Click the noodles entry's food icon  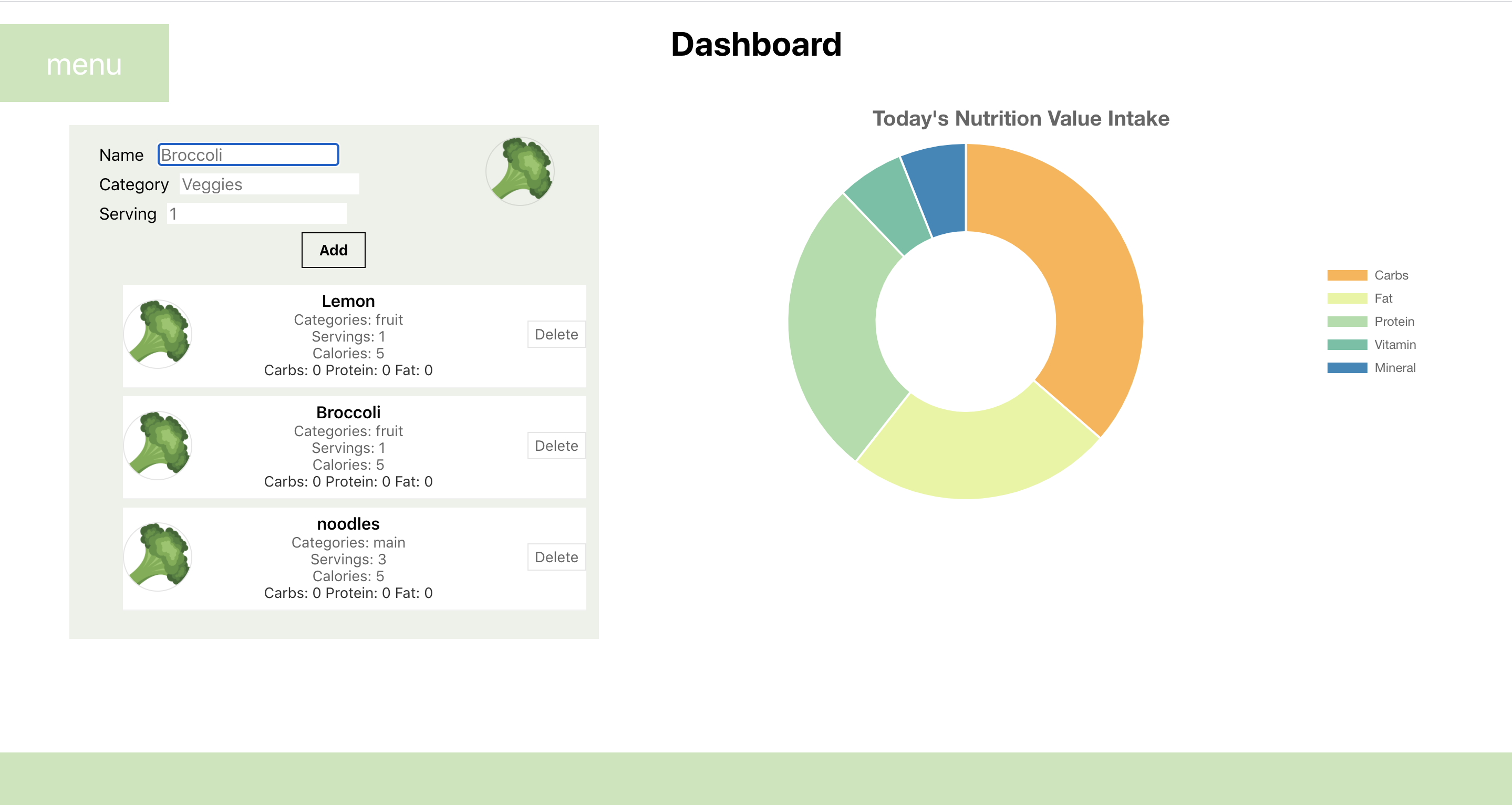(x=158, y=556)
